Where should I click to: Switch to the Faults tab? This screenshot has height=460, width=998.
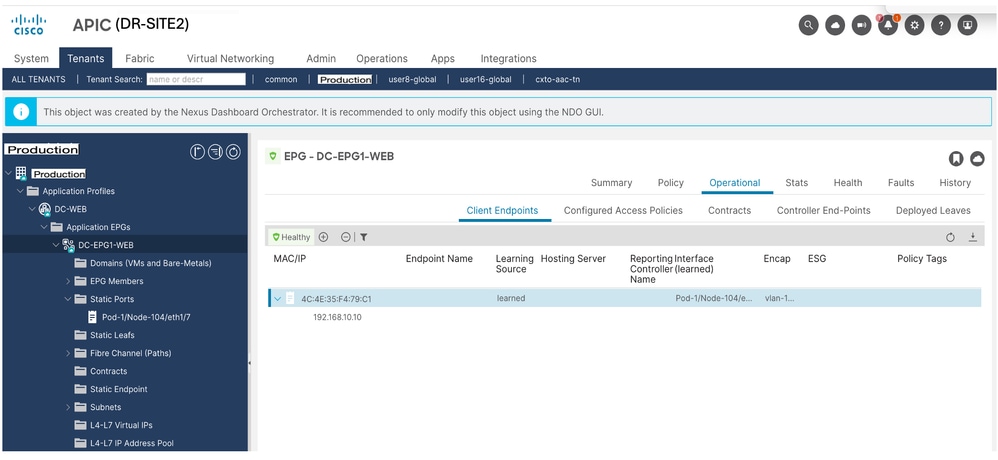[901, 183]
